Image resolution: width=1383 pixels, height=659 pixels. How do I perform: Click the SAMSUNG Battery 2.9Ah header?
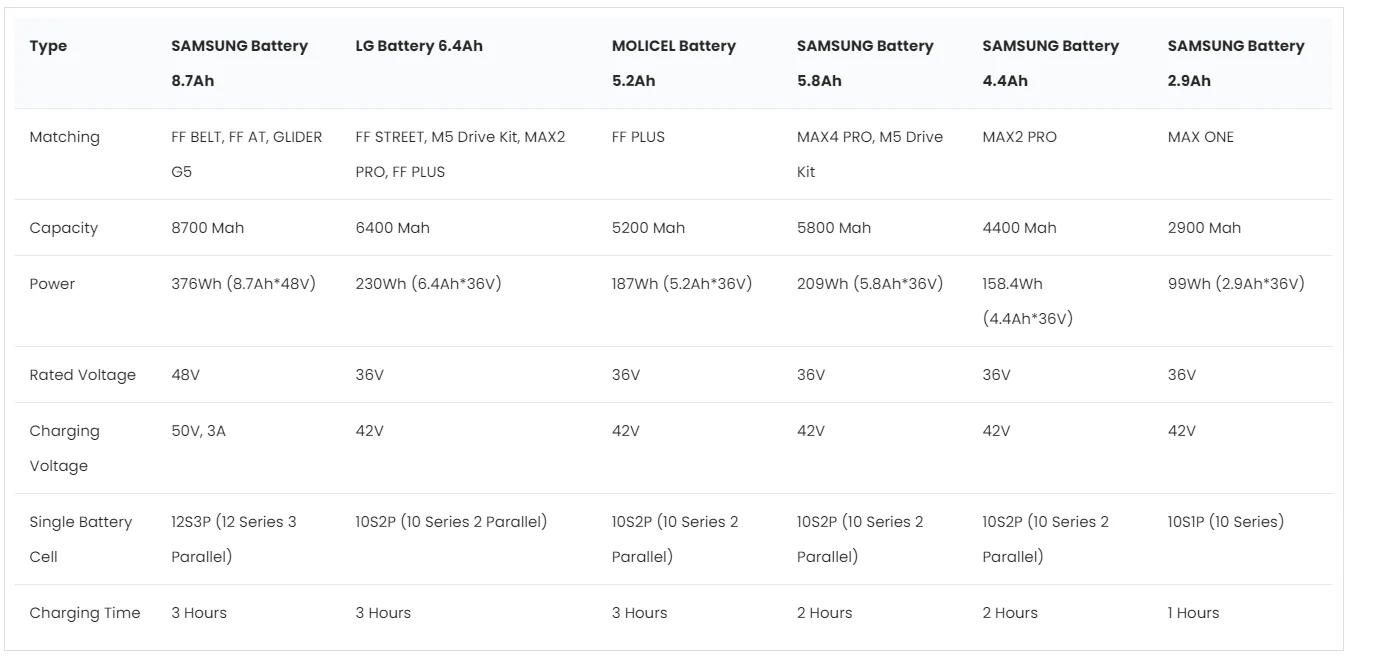pos(1236,63)
